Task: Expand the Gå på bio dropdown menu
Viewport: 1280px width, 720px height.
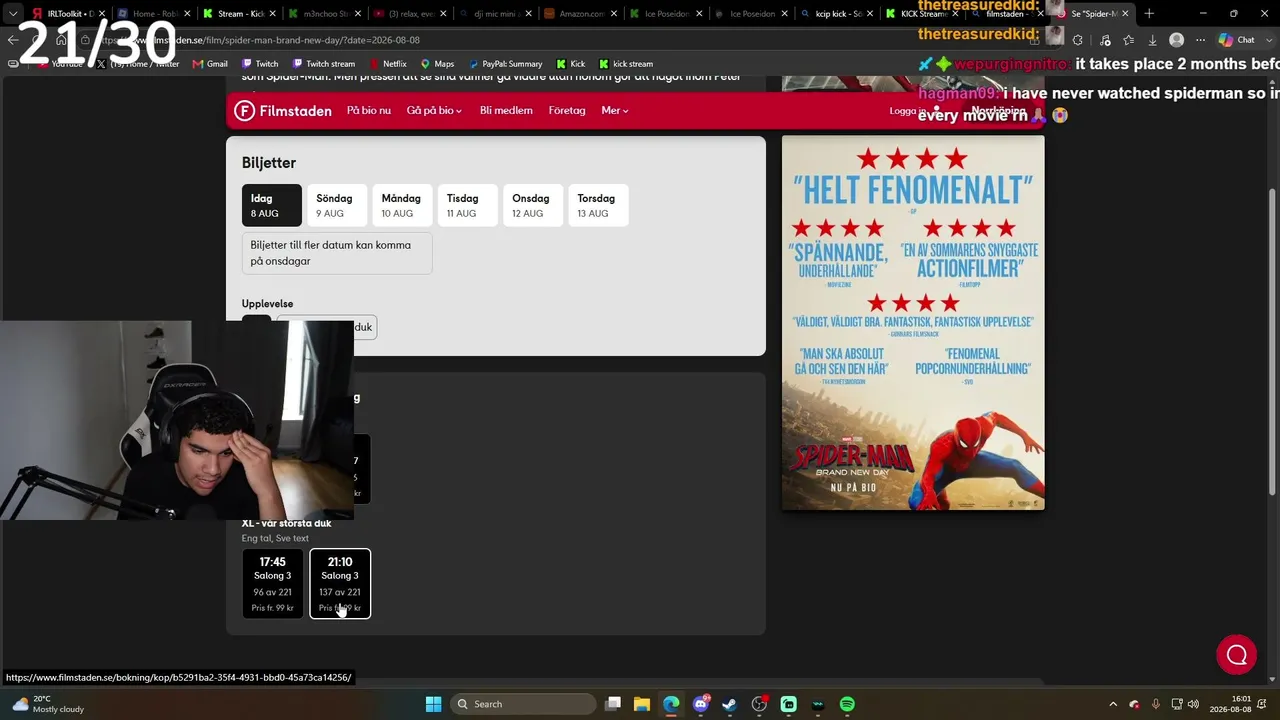Action: 434,111
